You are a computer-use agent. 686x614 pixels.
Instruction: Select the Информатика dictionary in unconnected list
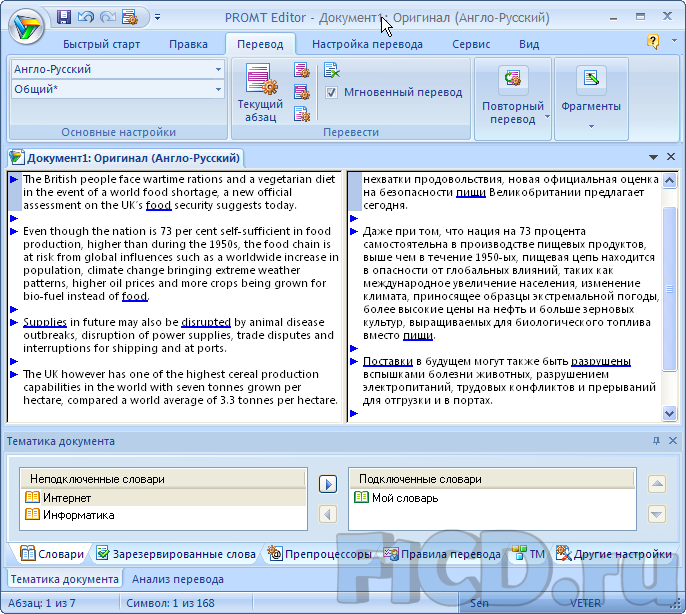[x=163, y=515]
